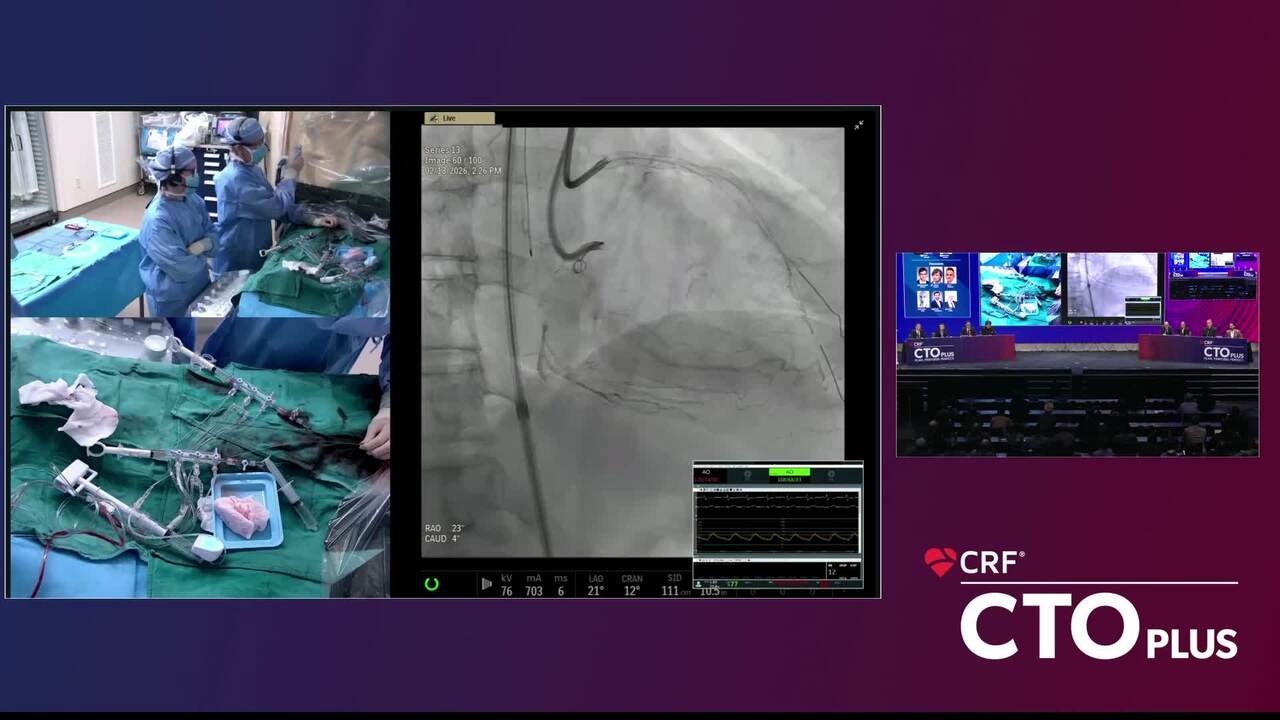This screenshot has width=1280, height=720.
Task: Click the gray play arrow icon
Action: click(x=486, y=584)
